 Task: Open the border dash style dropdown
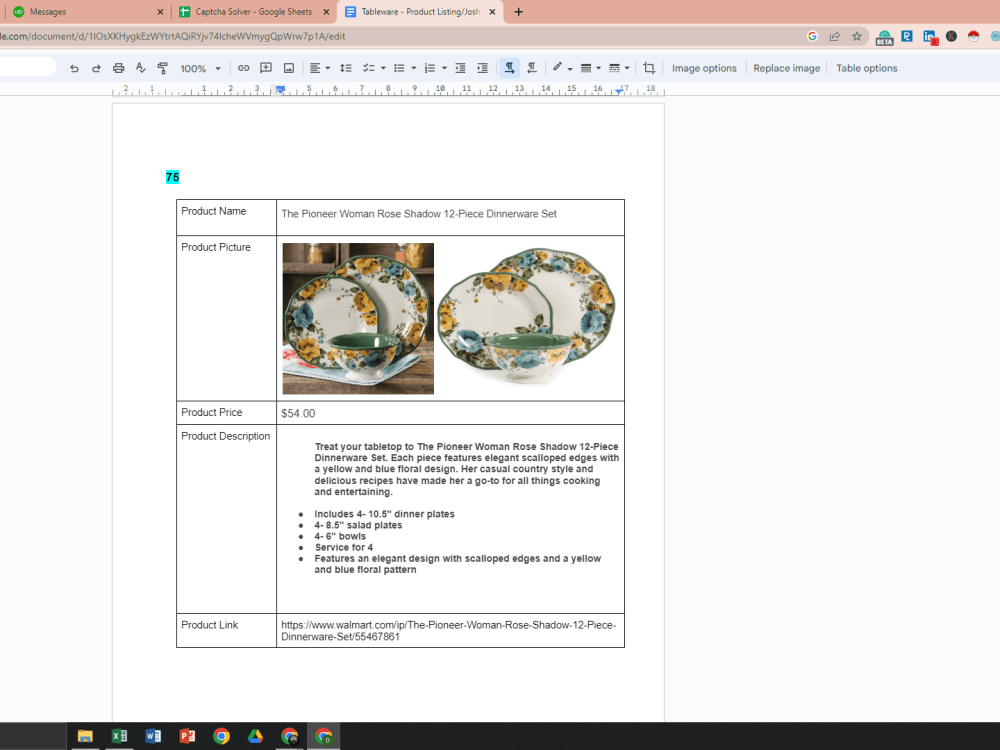pyautogui.click(x=619, y=68)
